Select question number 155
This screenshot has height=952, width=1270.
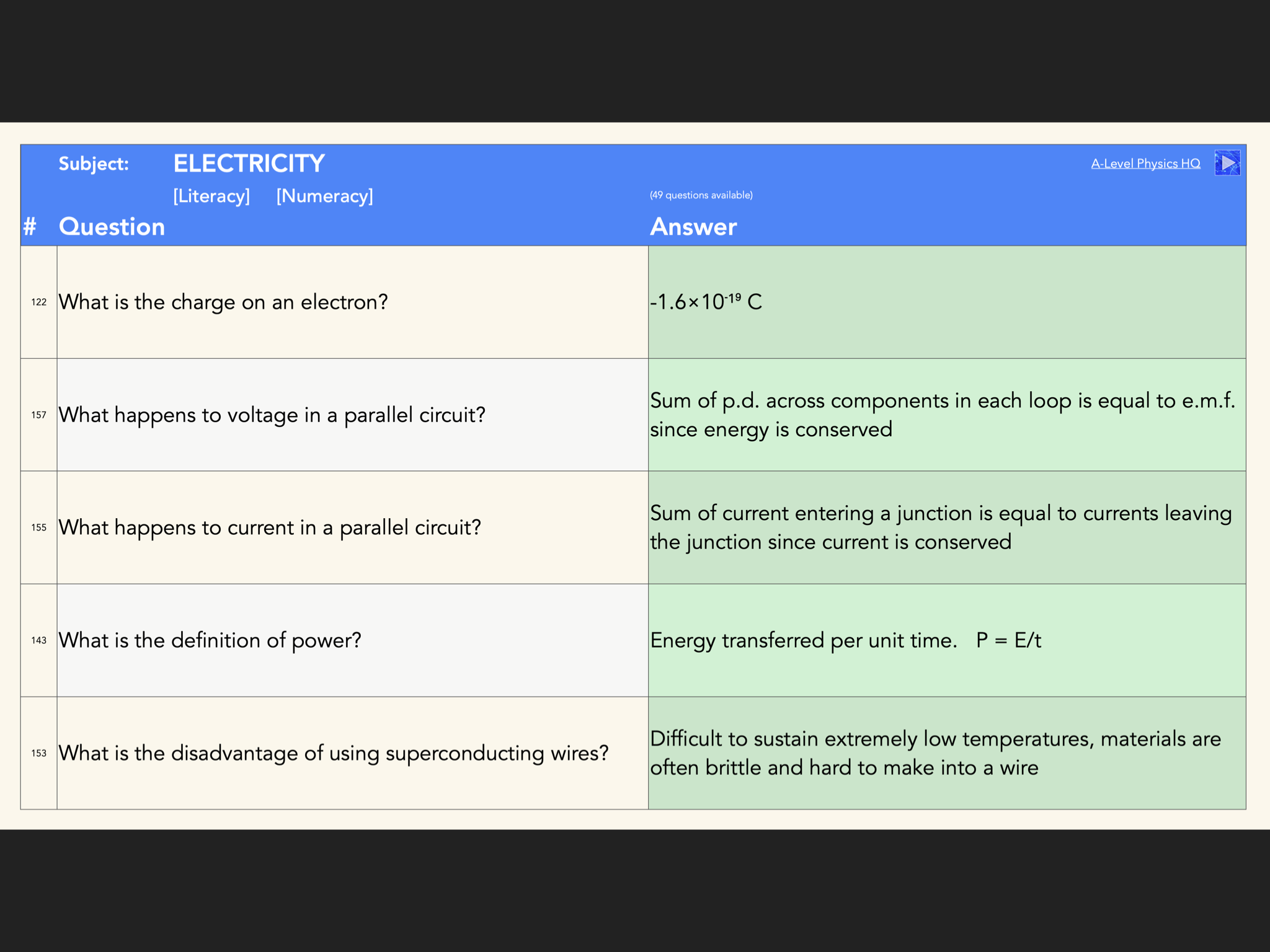(x=38, y=527)
